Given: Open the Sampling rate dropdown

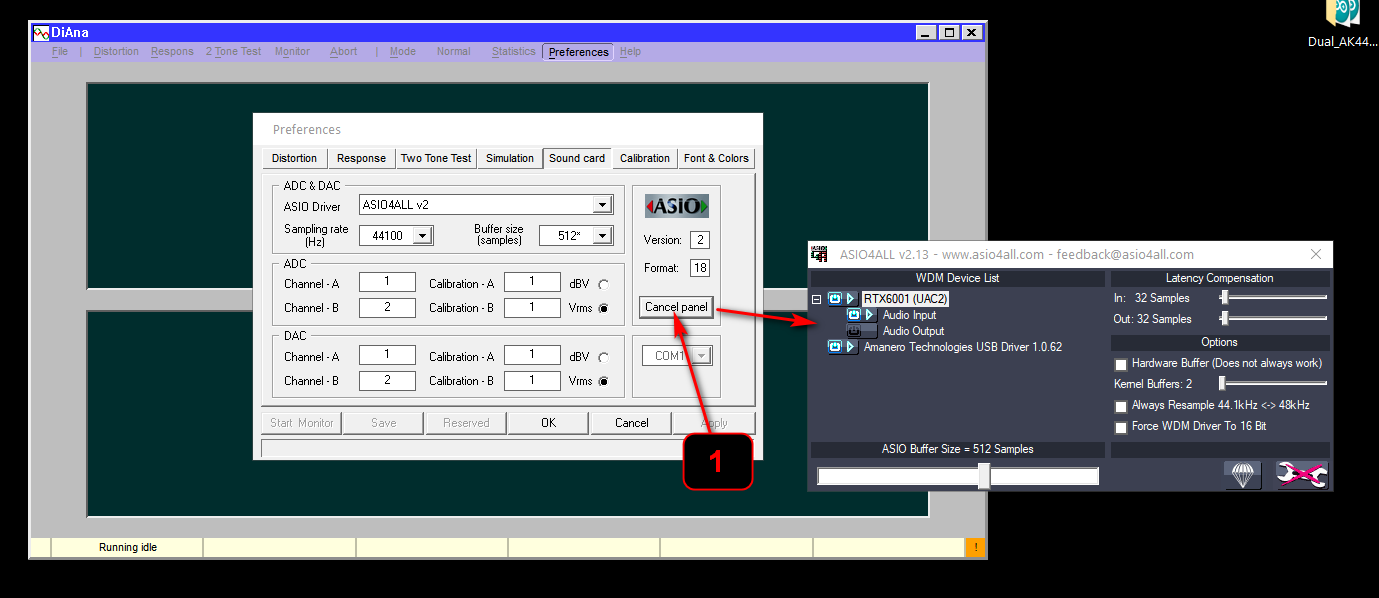Looking at the screenshot, I should 423,236.
